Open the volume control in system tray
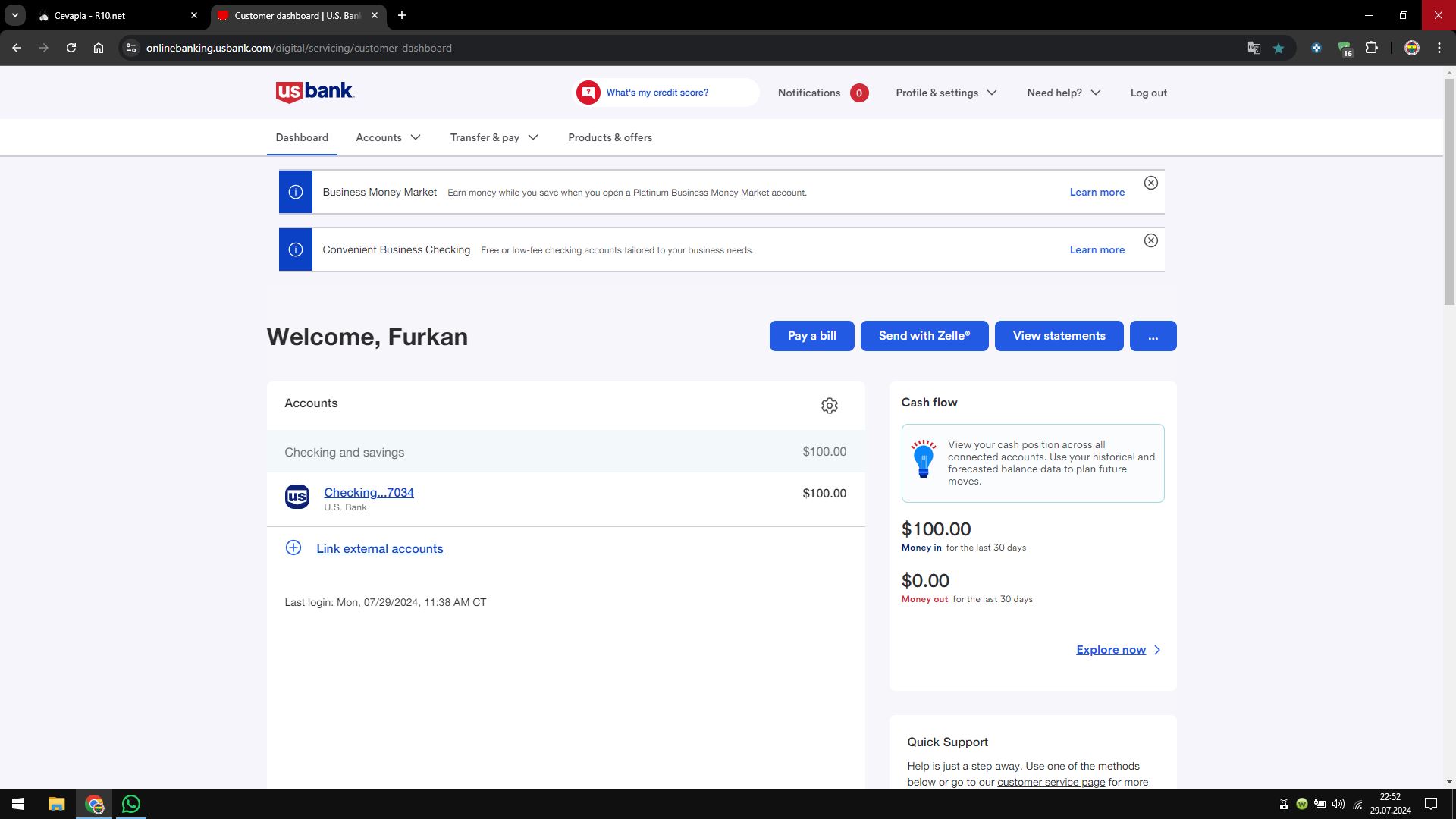Image resolution: width=1456 pixels, height=819 pixels. pyautogui.click(x=1338, y=804)
